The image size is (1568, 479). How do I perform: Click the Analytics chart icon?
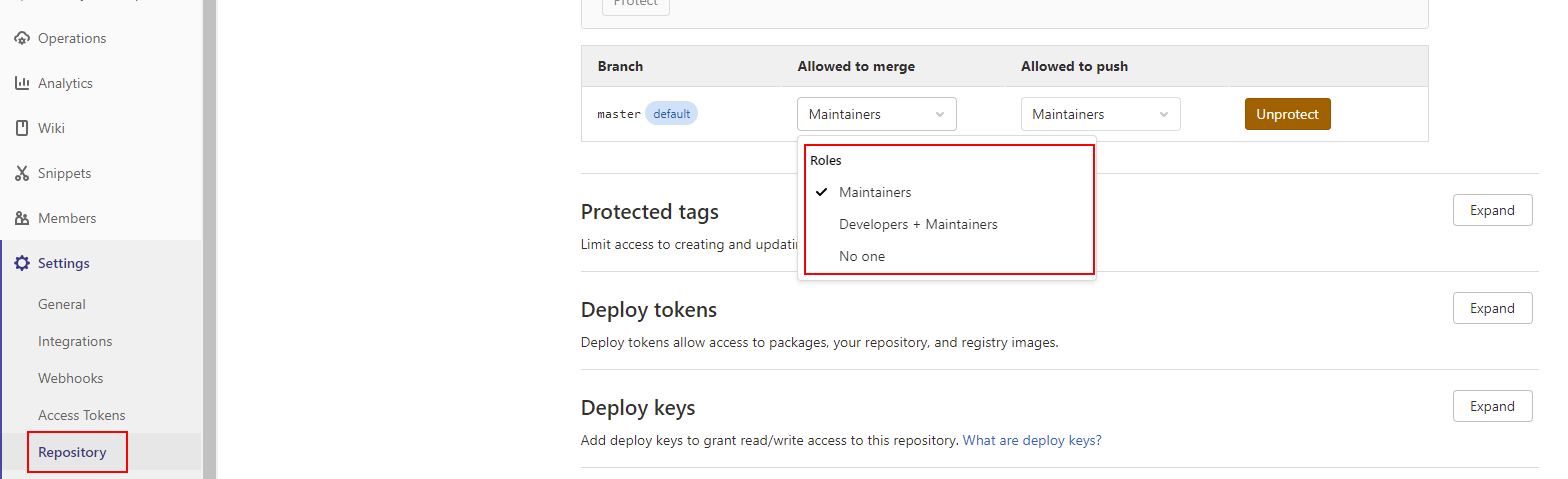[x=22, y=83]
